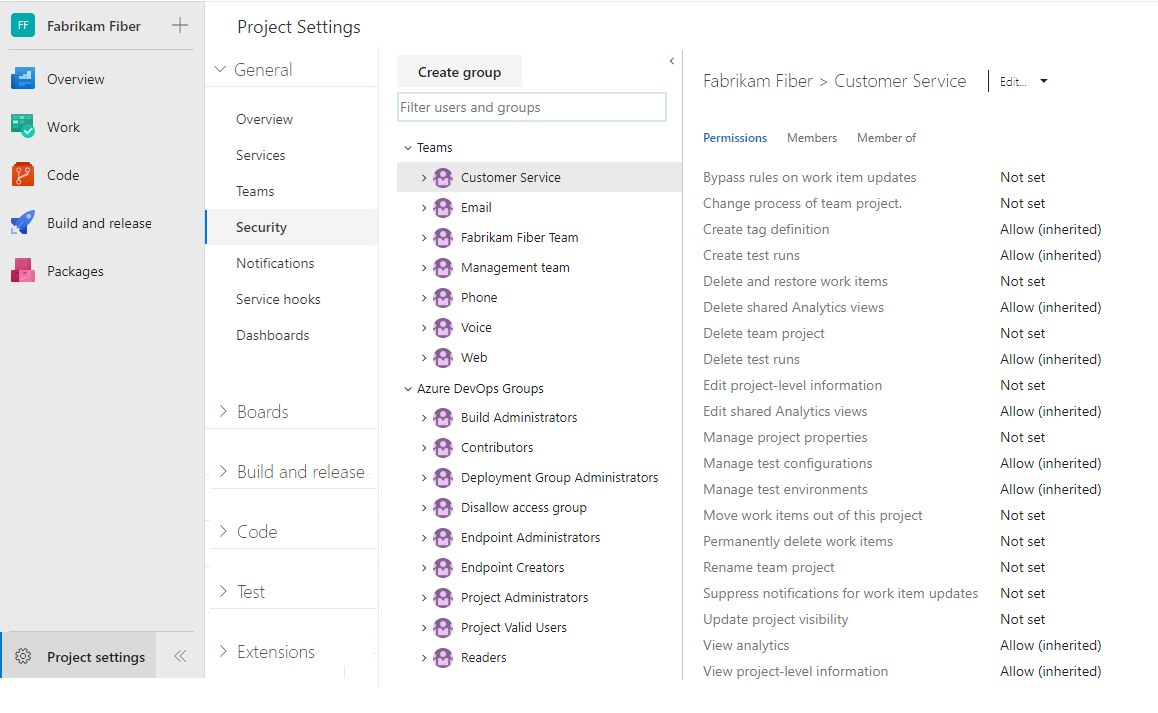Change the Bypass rules on work item updates value

click(x=1022, y=177)
